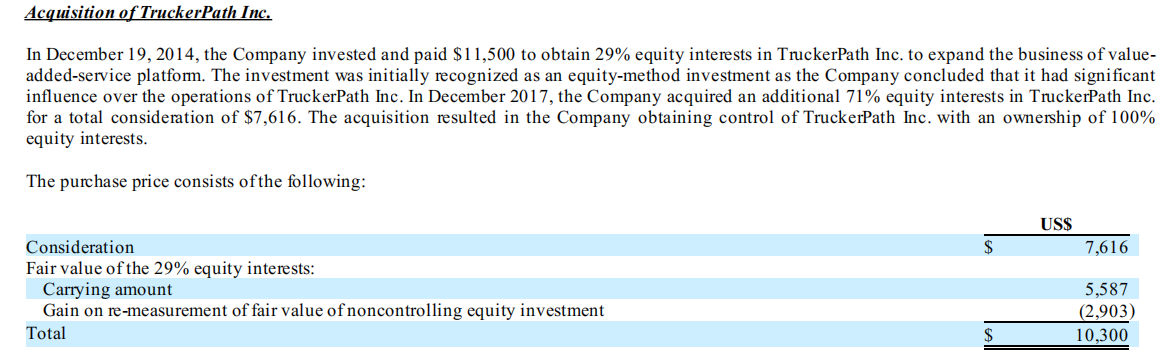Select 'Fair value of the 29% equity interests' label

tap(170, 268)
